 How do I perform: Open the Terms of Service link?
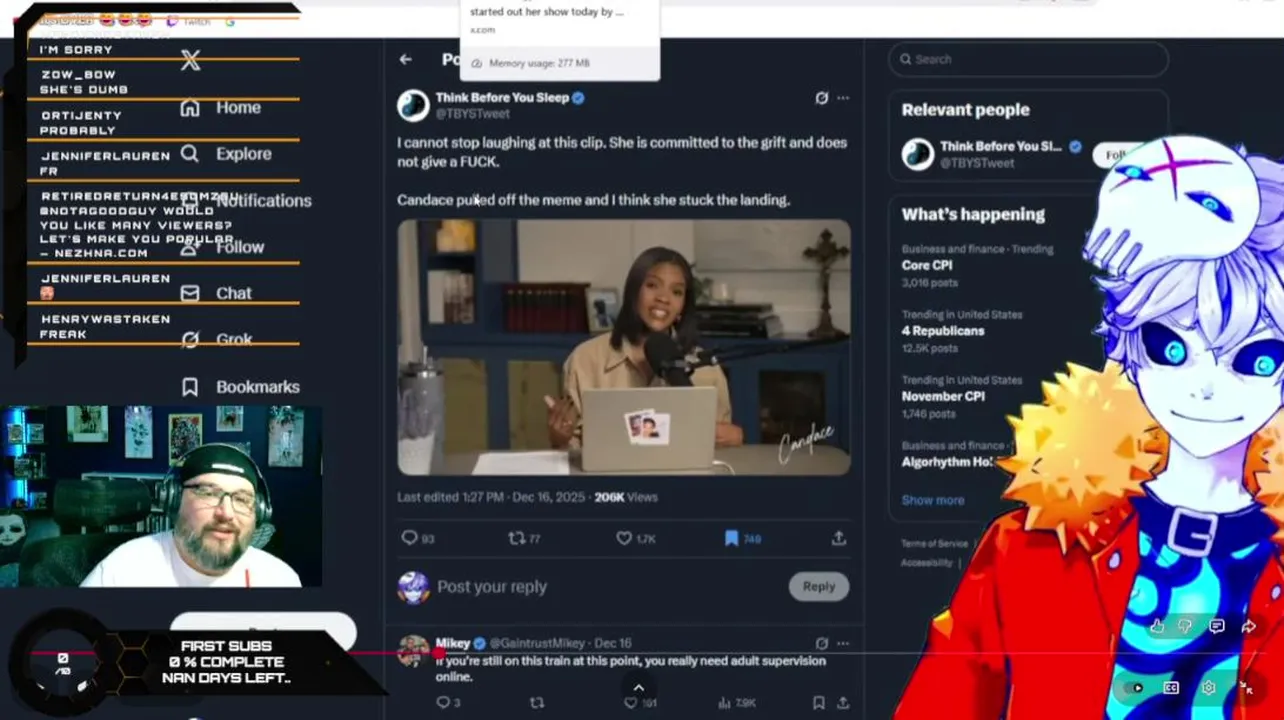pos(934,543)
